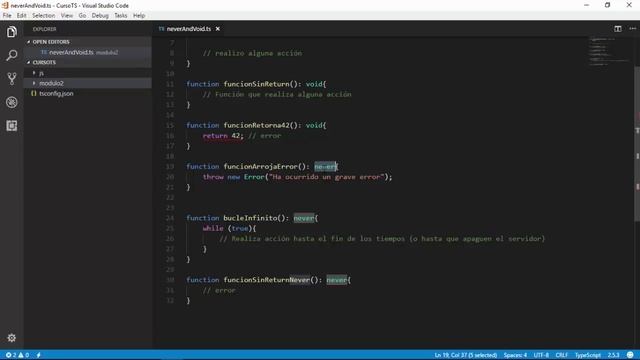Open the Go menu
640x360 pixels.
[x=82, y=16]
